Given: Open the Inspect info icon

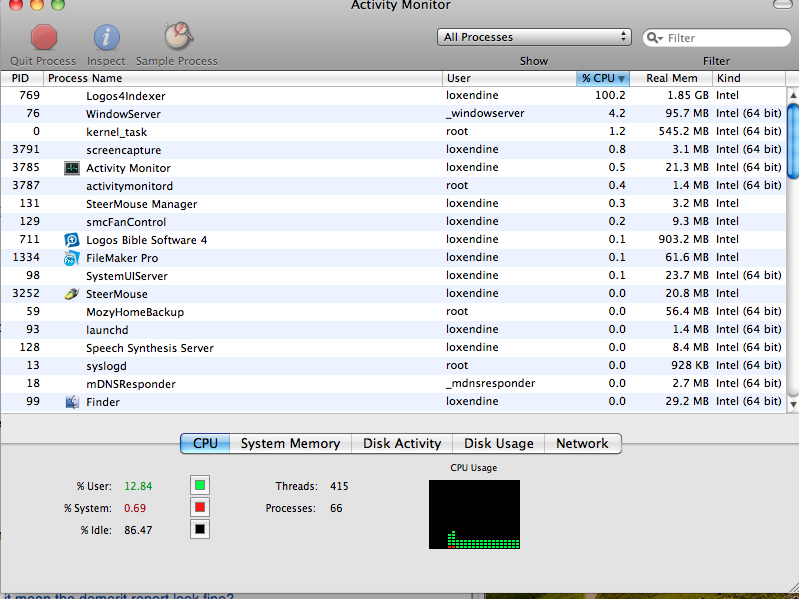Looking at the screenshot, I should pyautogui.click(x=106, y=37).
